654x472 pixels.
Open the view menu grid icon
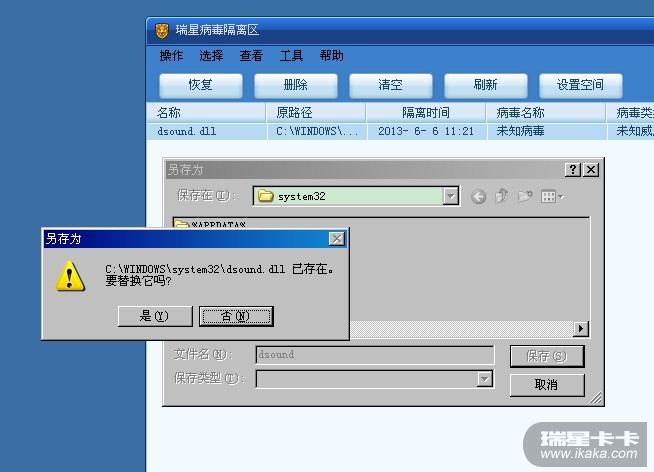pyautogui.click(x=552, y=196)
